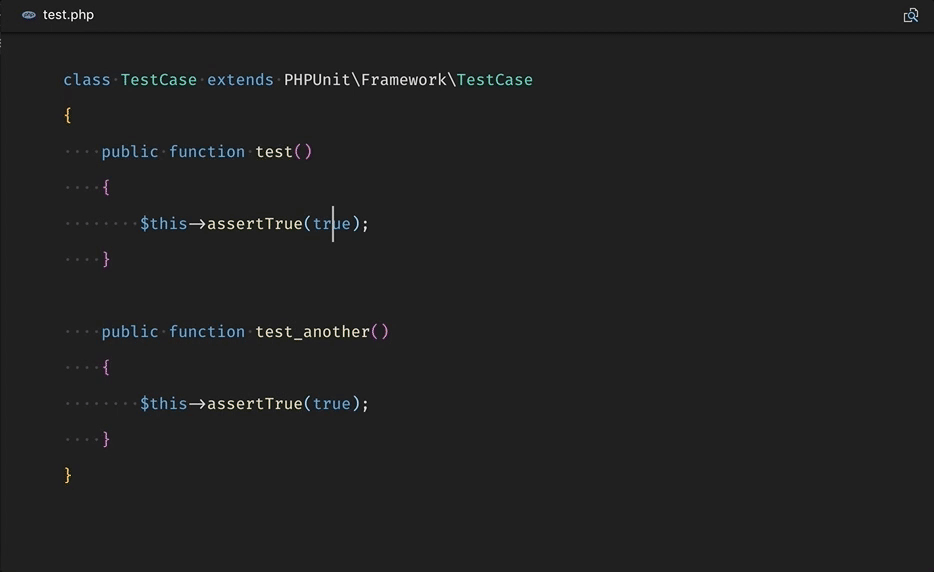Screen dimensions: 934x572
Task: Click 'assertTrue' inside the test() method
Action: (255, 224)
